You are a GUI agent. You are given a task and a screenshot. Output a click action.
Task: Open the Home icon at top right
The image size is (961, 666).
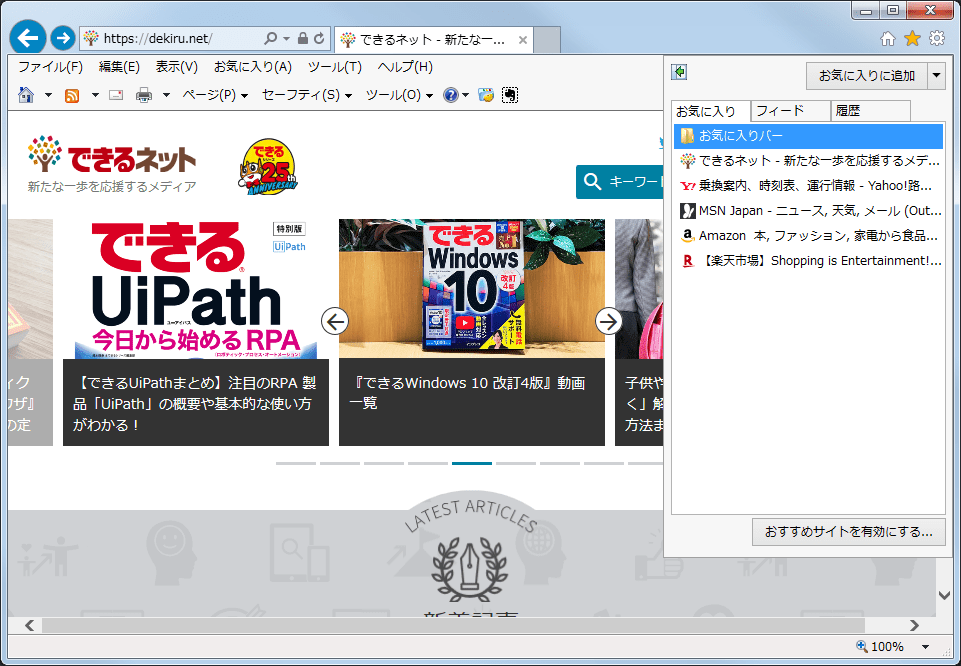[887, 39]
